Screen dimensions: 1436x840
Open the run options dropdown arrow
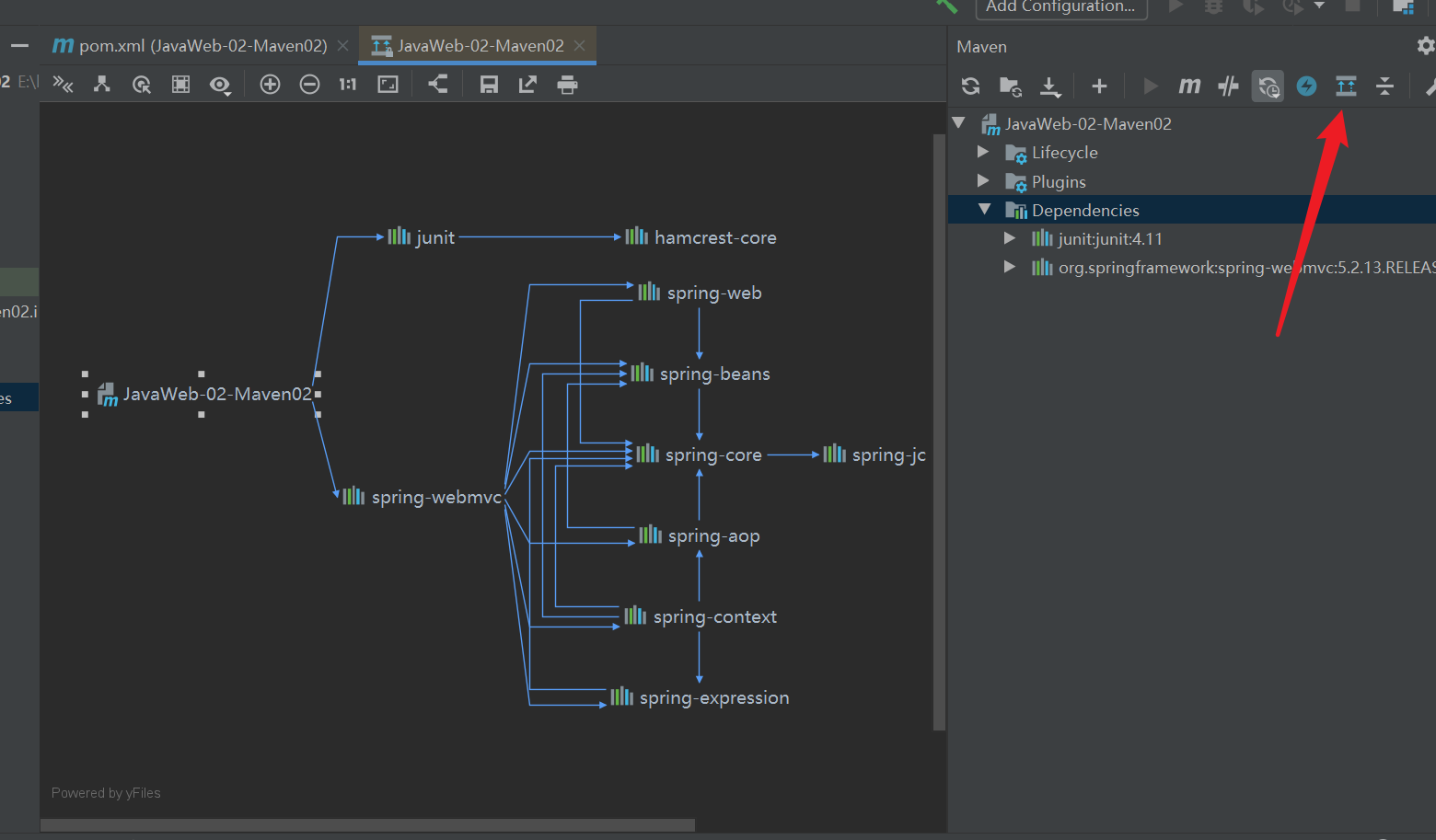coord(1319,6)
